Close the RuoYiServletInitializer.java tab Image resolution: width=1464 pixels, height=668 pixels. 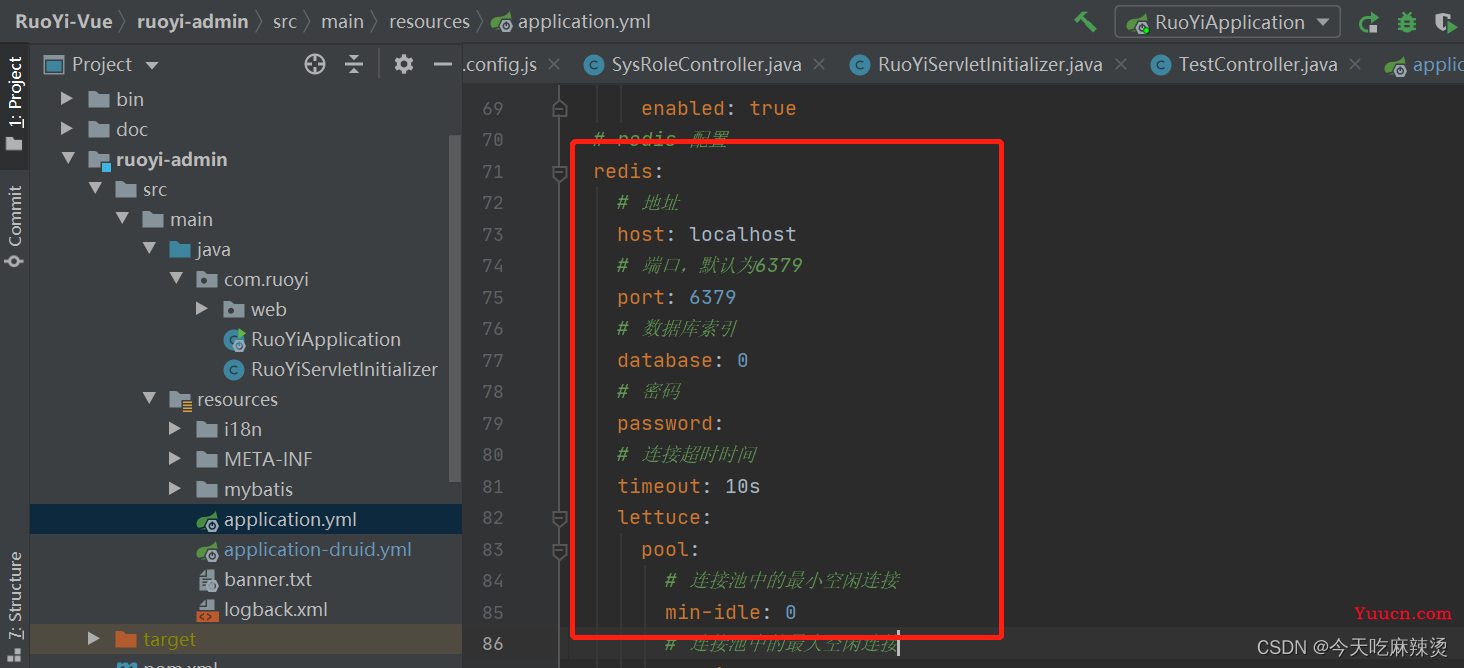click(x=1121, y=64)
